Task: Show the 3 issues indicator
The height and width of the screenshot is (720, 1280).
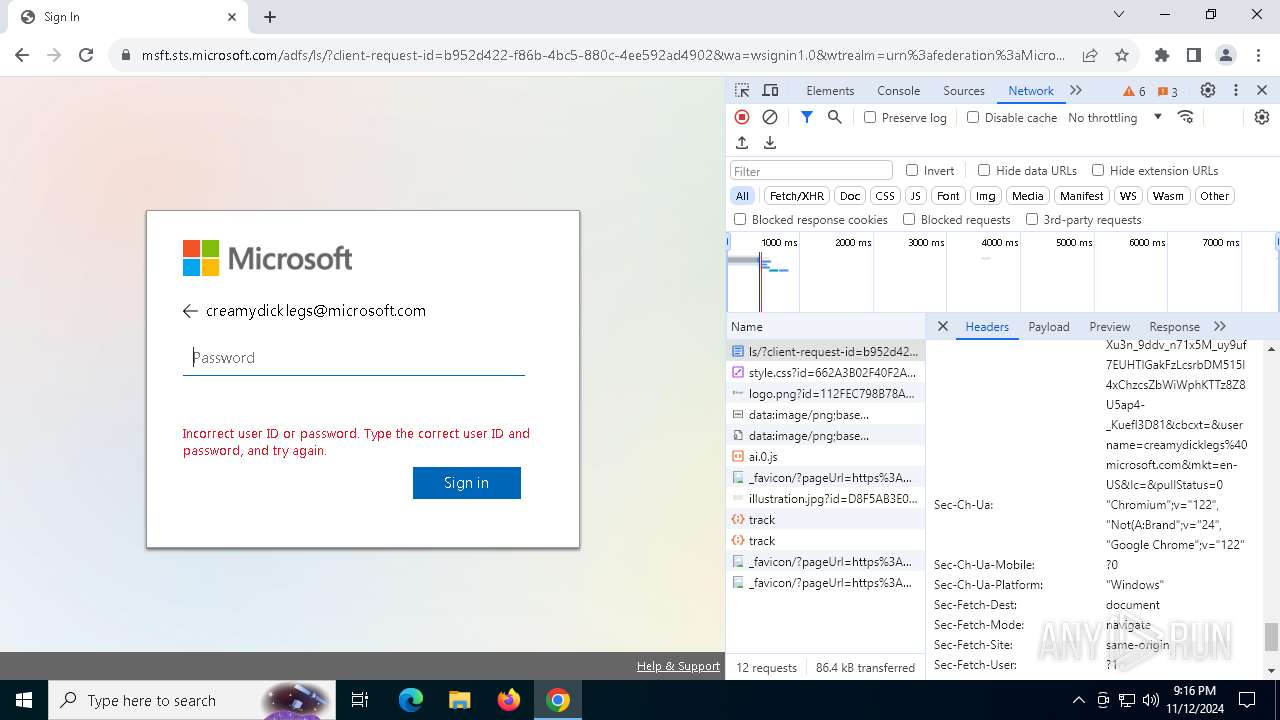Action: (x=1167, y=91)
